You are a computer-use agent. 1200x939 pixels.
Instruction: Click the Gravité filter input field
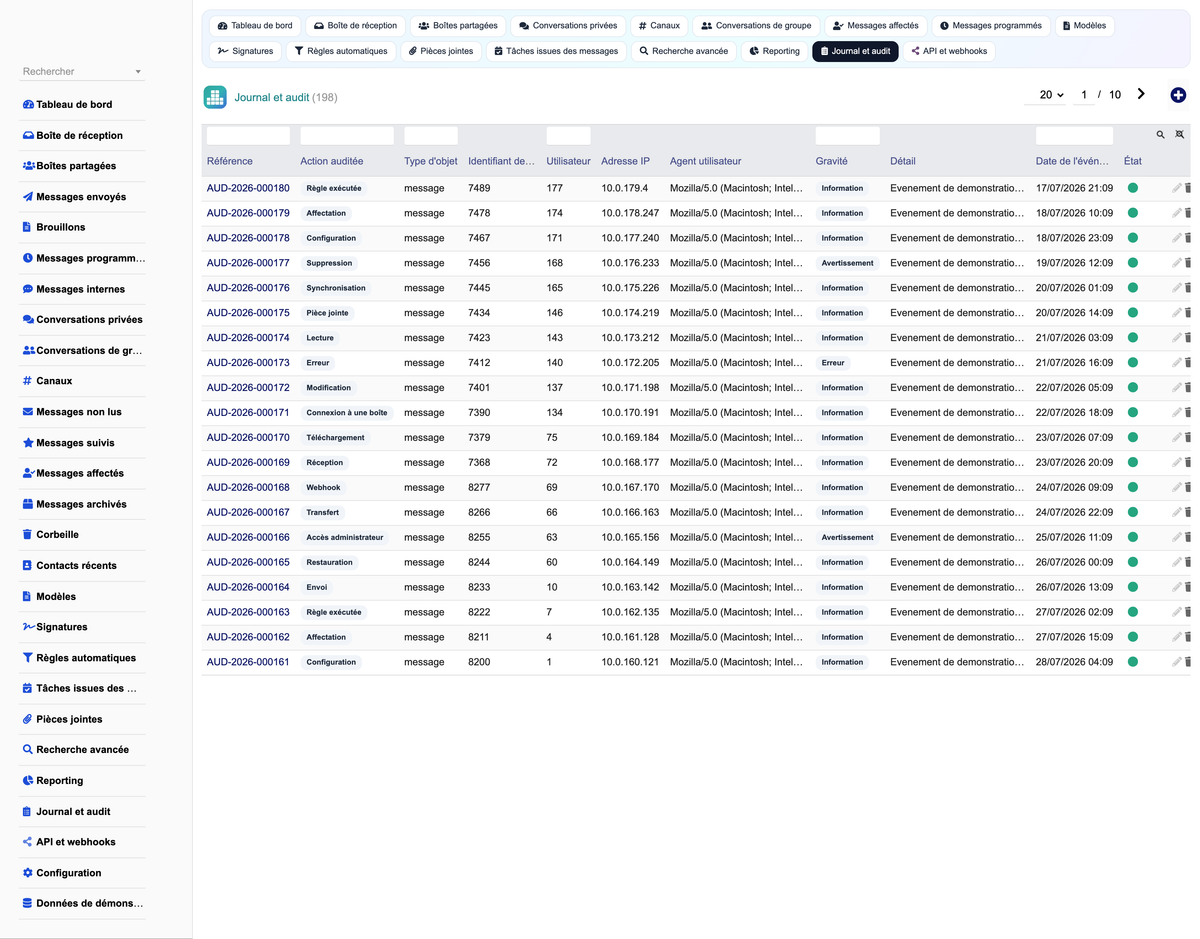(x=848, y=135)
